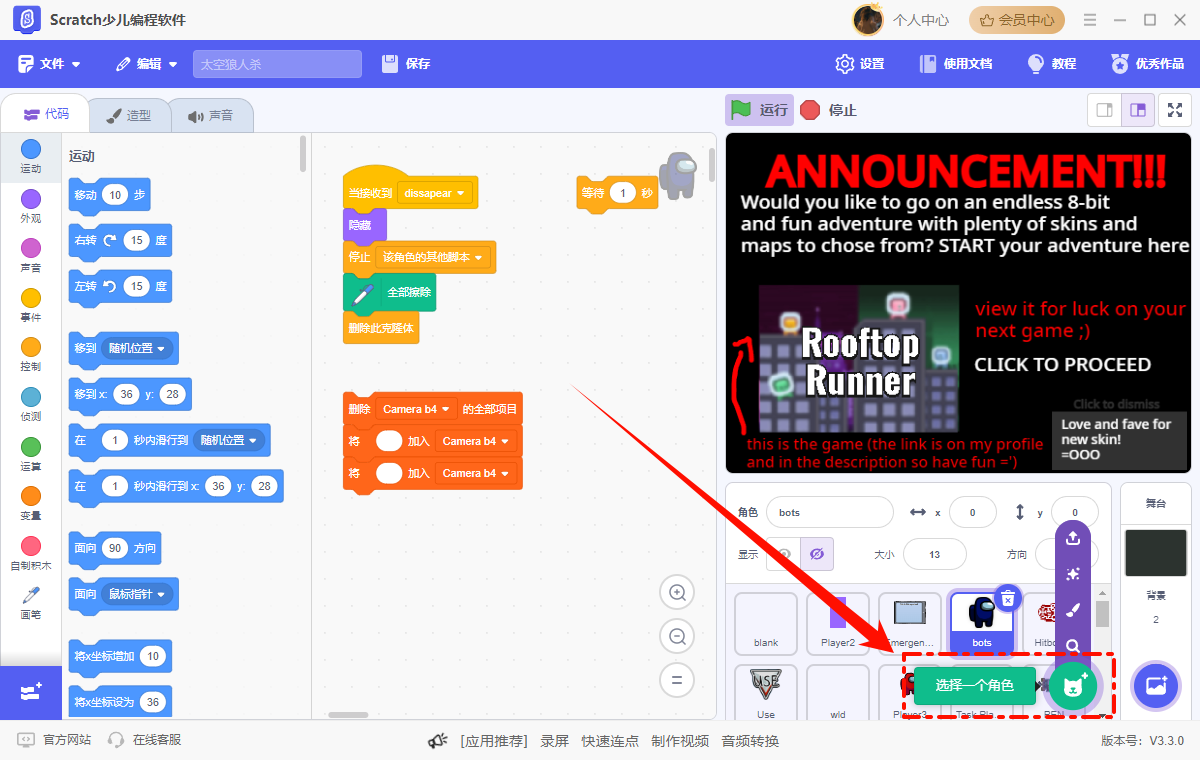The width and height of the screenshot is (1200, 760).
Task: Switch to the 代码 (Code) tab
Action: click(x=45, y=115)
